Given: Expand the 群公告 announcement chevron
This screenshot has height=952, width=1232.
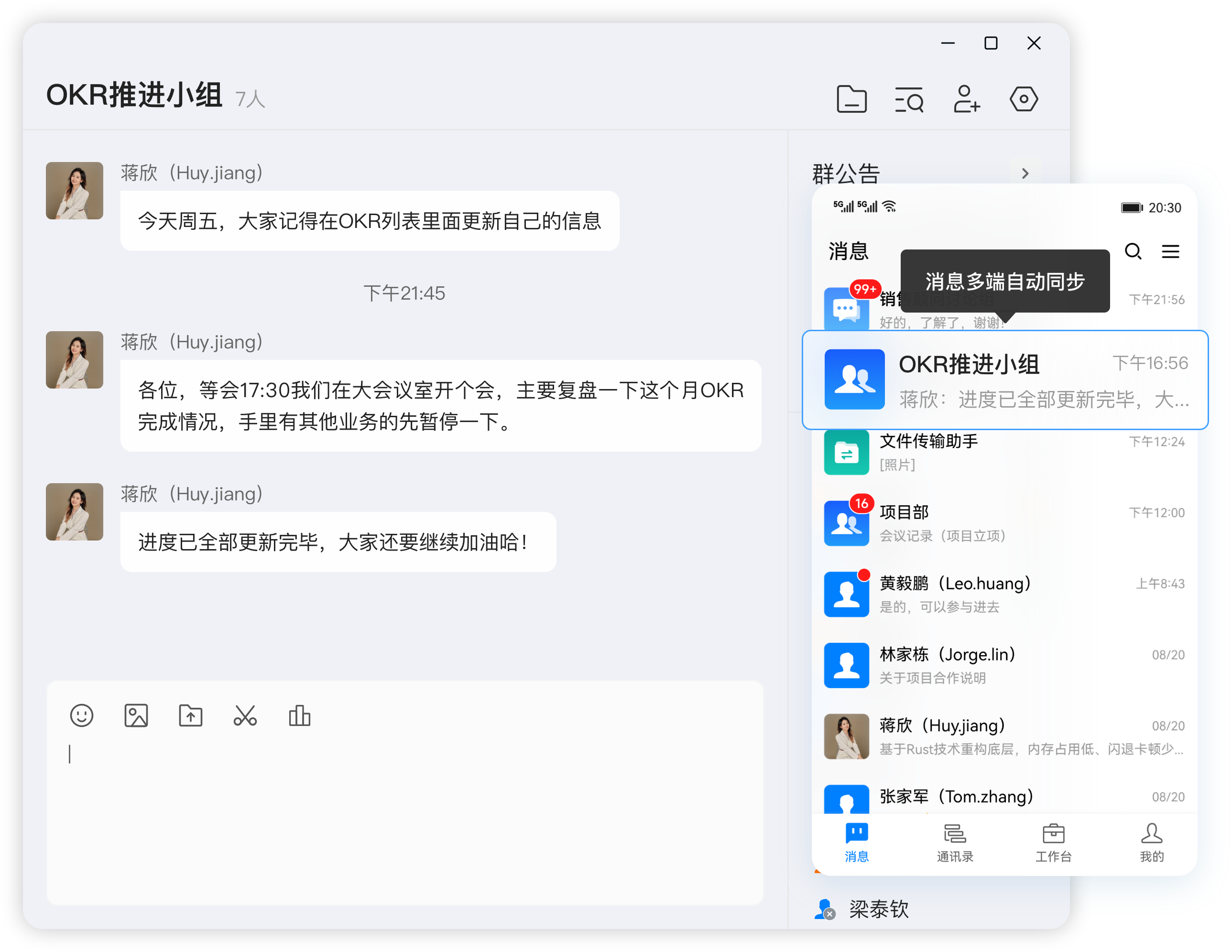Looking at the screenshot, I should coord(1025,173).
